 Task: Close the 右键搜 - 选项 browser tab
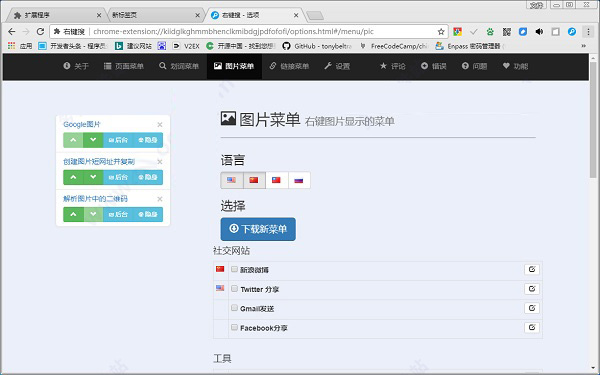tap(296, 15)
